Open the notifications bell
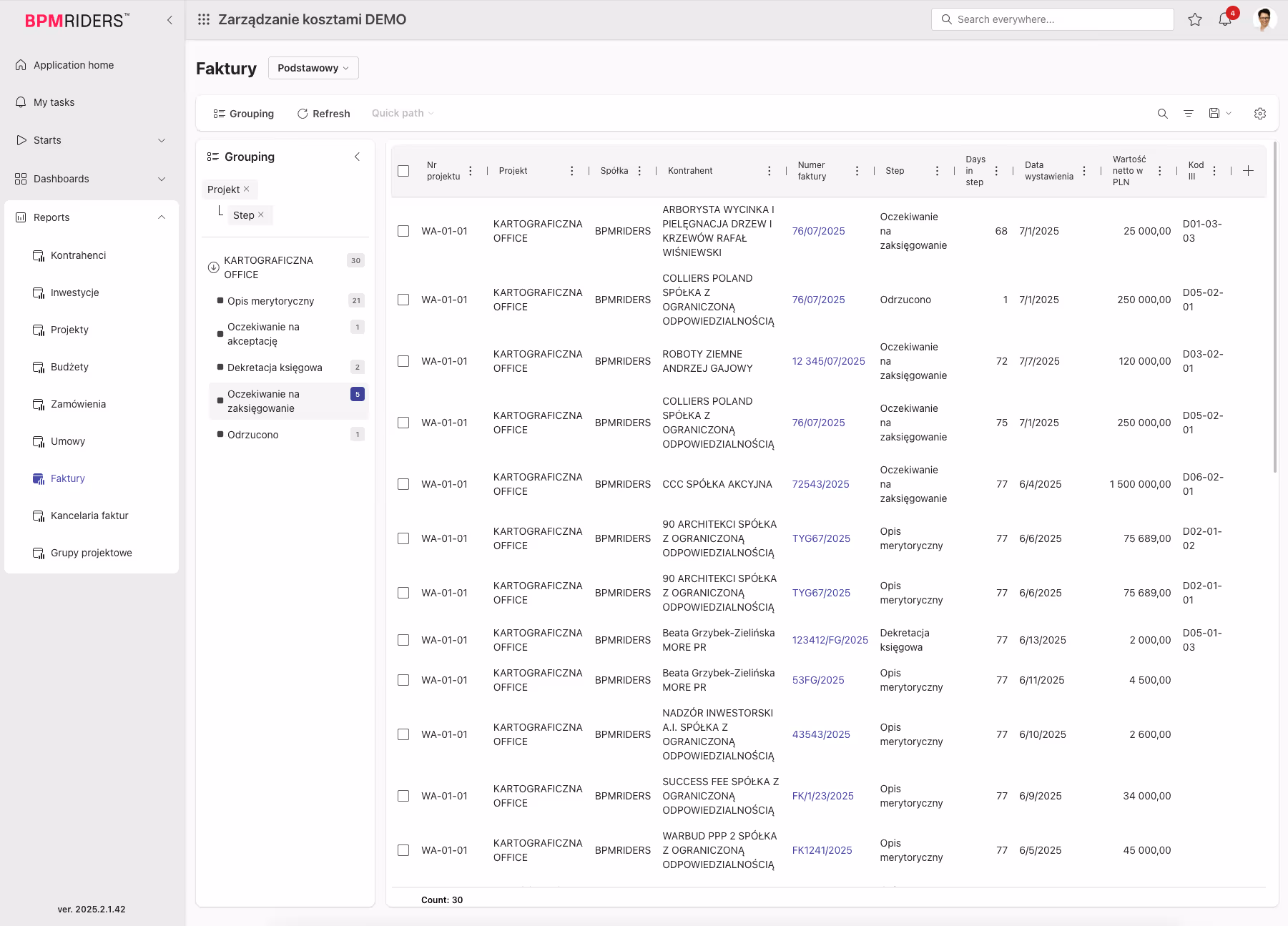The height and width of the screenshot is (926, 1288). 1225,19
